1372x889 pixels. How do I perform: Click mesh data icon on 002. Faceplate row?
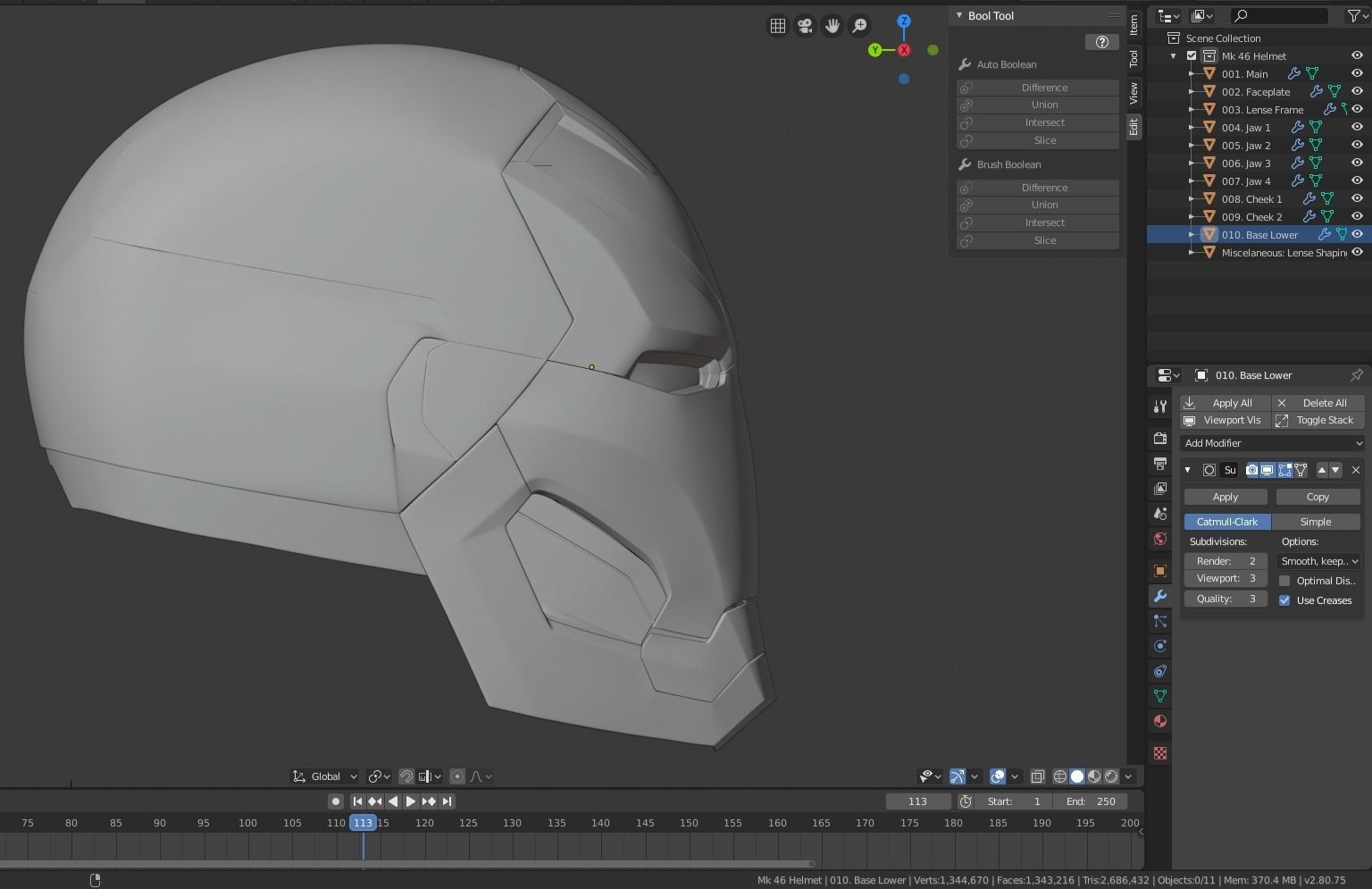pos(1334,92)
